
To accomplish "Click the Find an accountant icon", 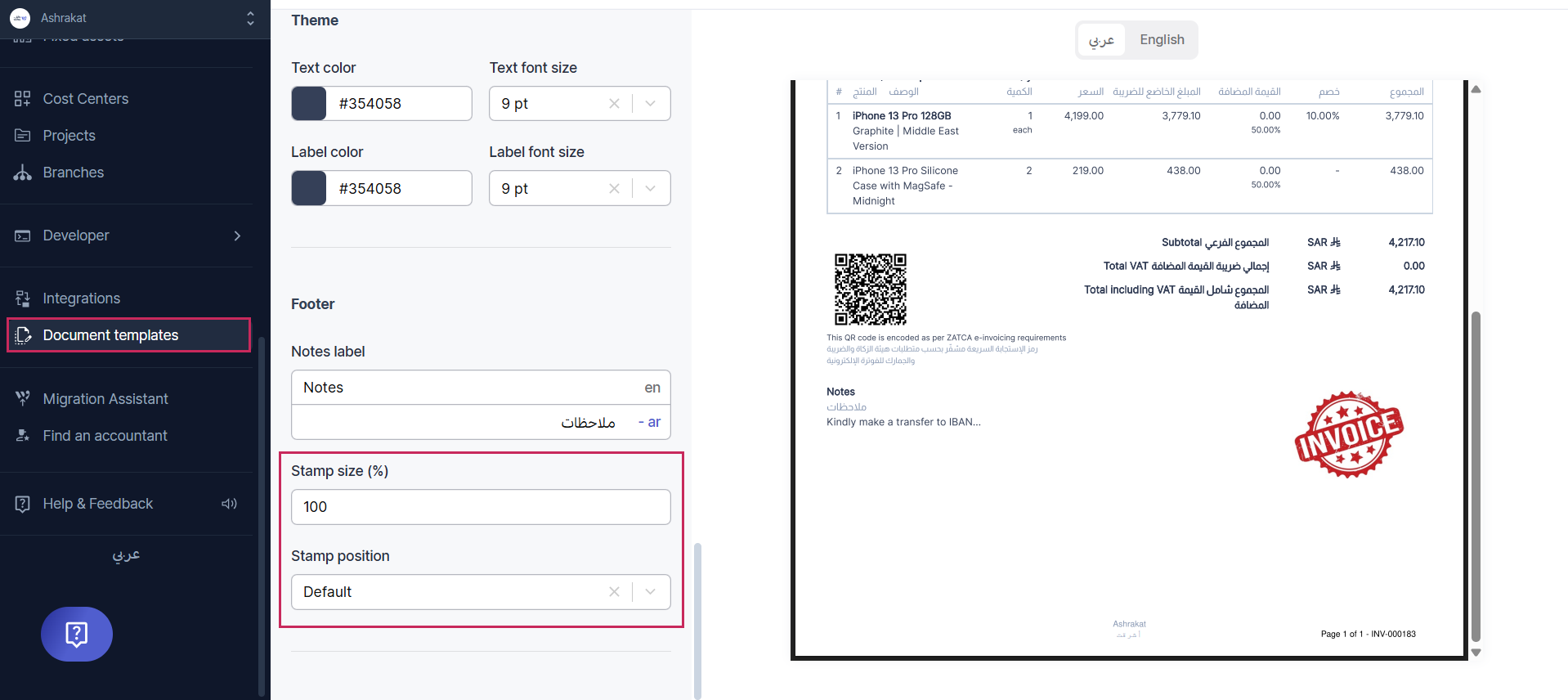I will (23, 436).
